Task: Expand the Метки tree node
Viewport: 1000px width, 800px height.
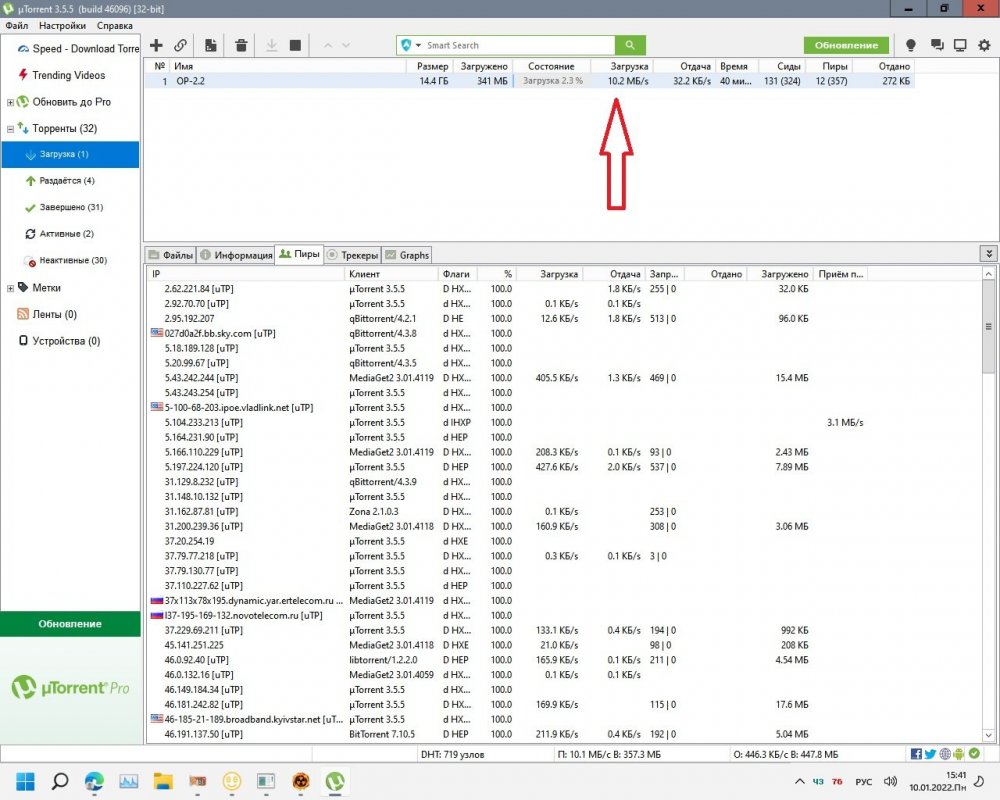Action: (10, 288)
